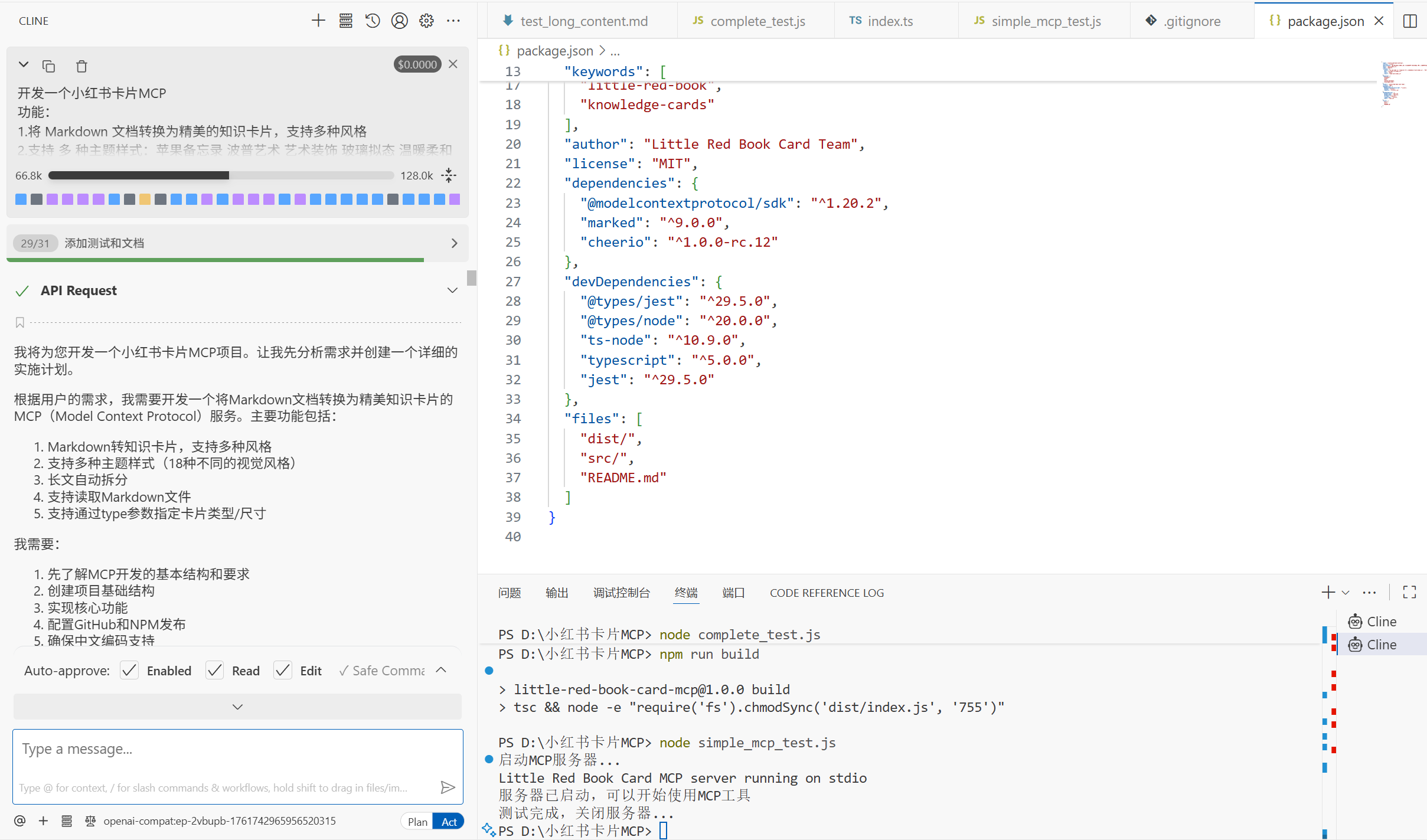1427x840 pixels.
Task: Toggle the Edit auto-approve checkbox
Action: [283, 671]
